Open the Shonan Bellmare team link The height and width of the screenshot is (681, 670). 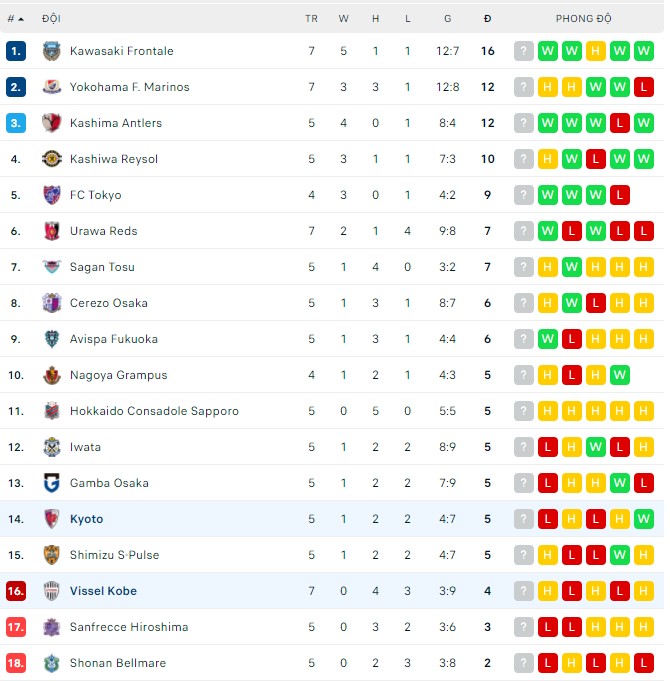117,663
